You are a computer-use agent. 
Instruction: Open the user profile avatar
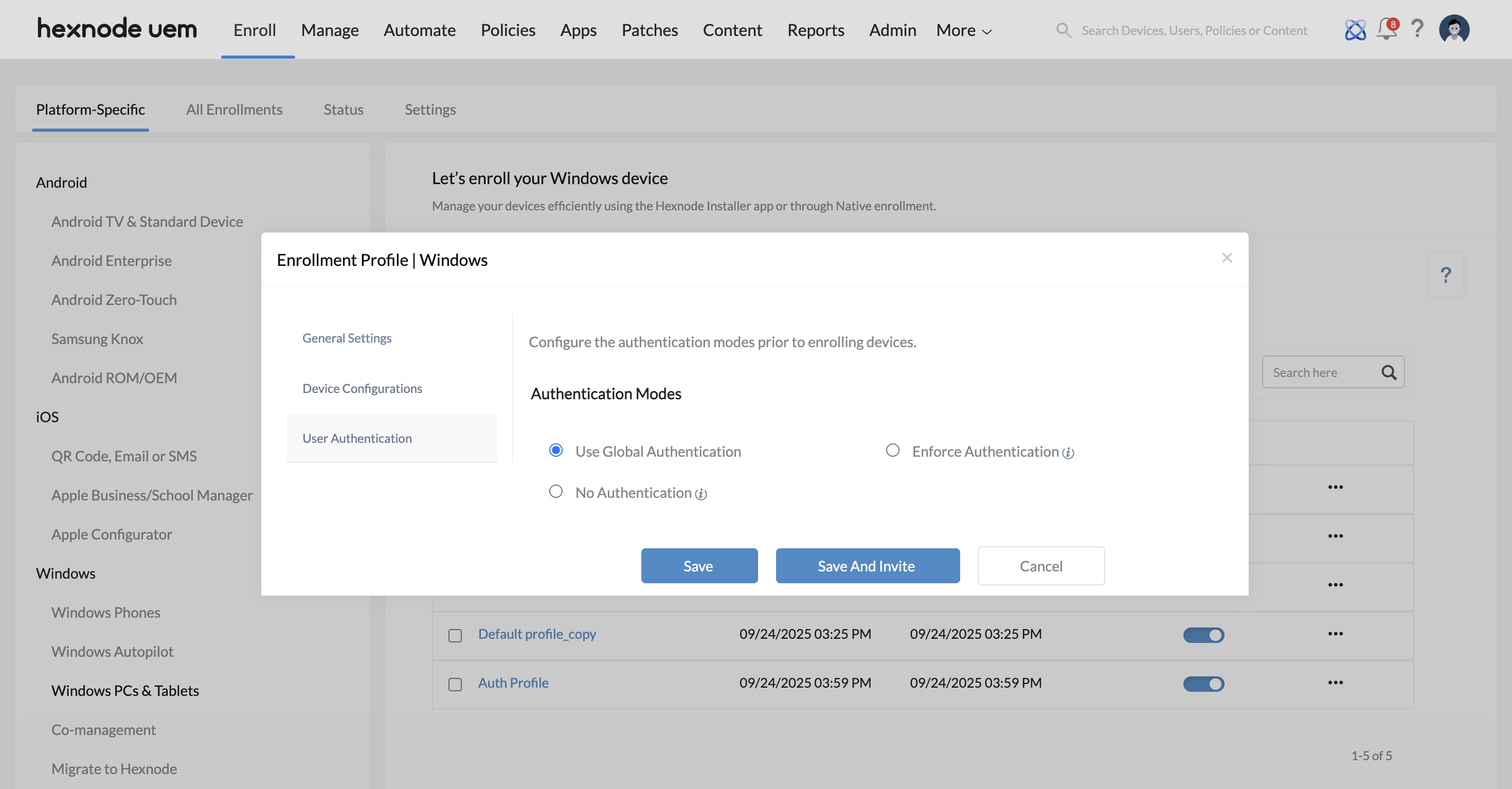[x=1454, y=29]
